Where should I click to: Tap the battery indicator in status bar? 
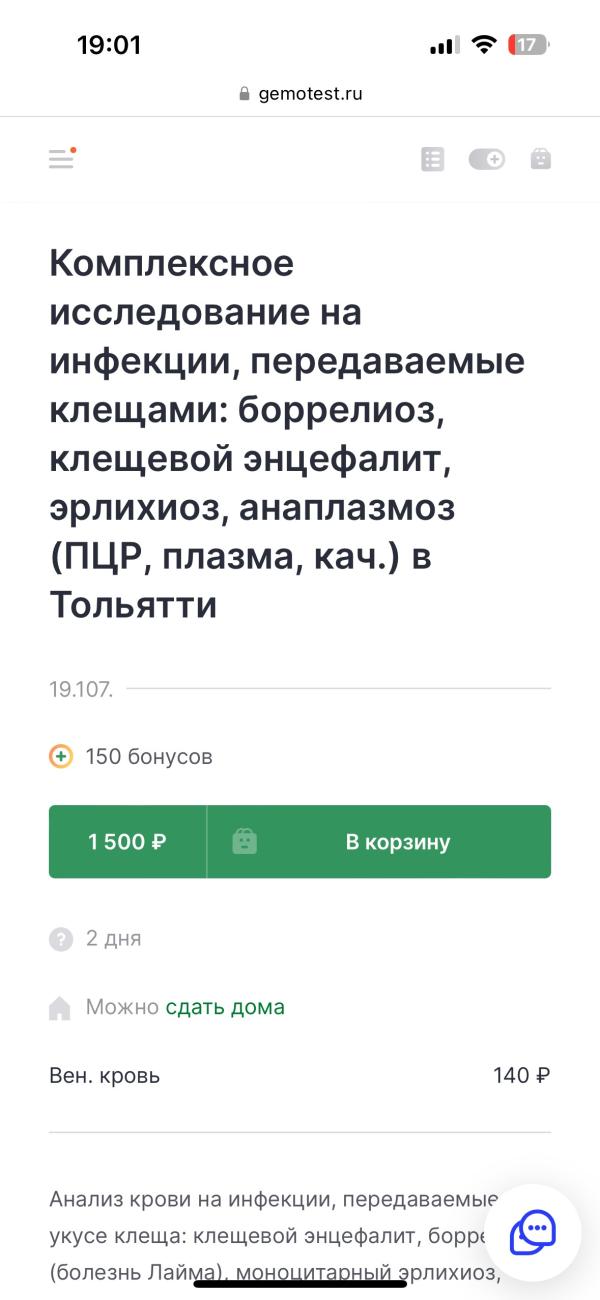pos(528,45)
